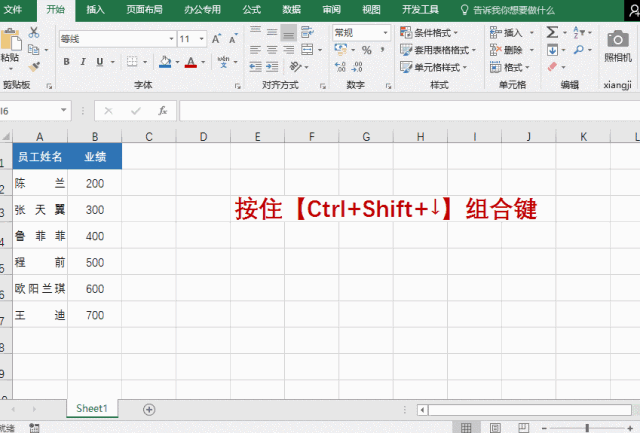Switch to the 插入 ribbon tab
Screen dimensions: 640x433
[95, 9]
